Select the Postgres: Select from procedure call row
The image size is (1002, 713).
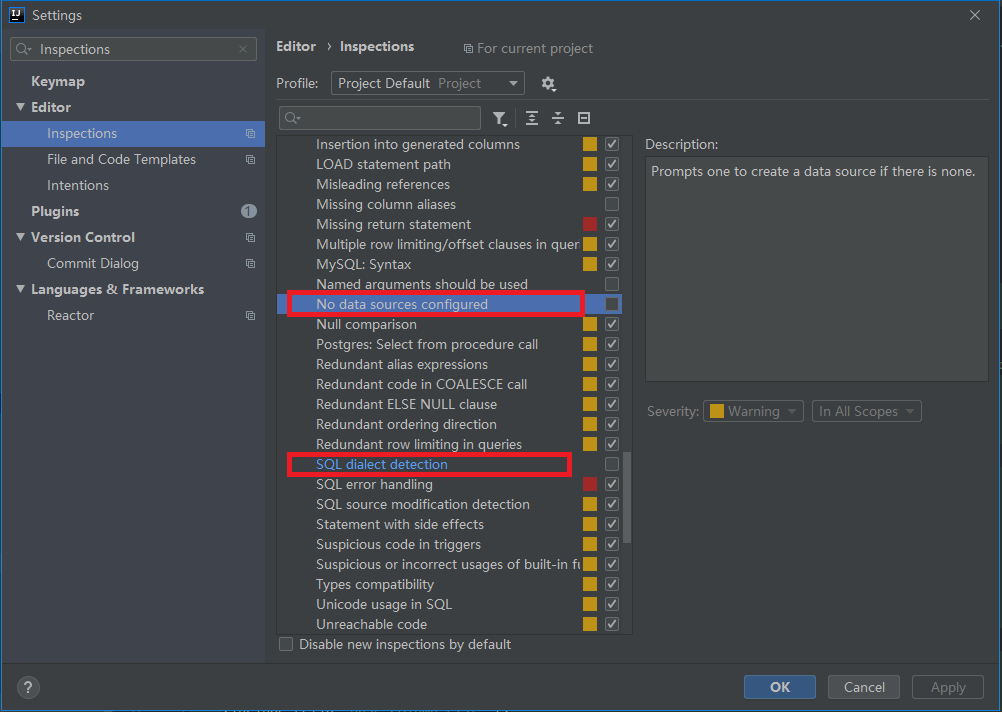click(449, 344)
